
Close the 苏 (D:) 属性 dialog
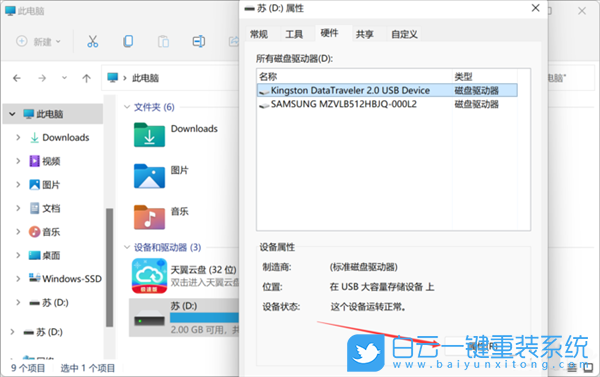tap(536, 8)
